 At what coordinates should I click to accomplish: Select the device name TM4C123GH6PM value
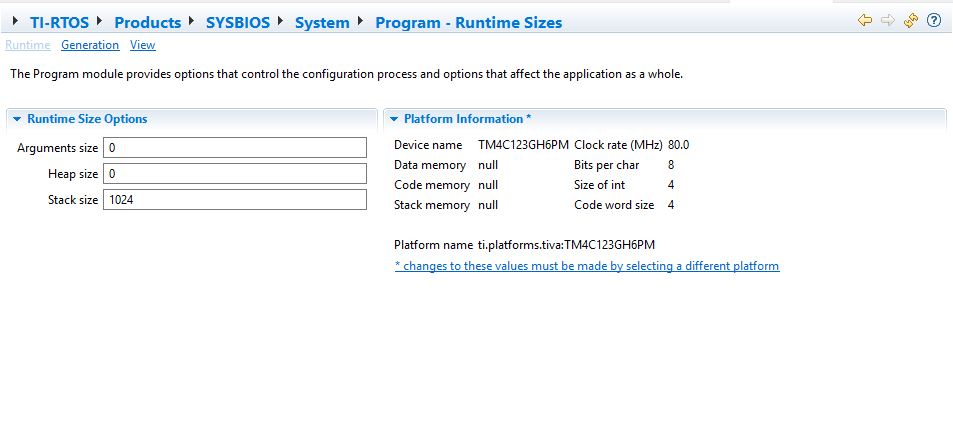coord(523,145)
